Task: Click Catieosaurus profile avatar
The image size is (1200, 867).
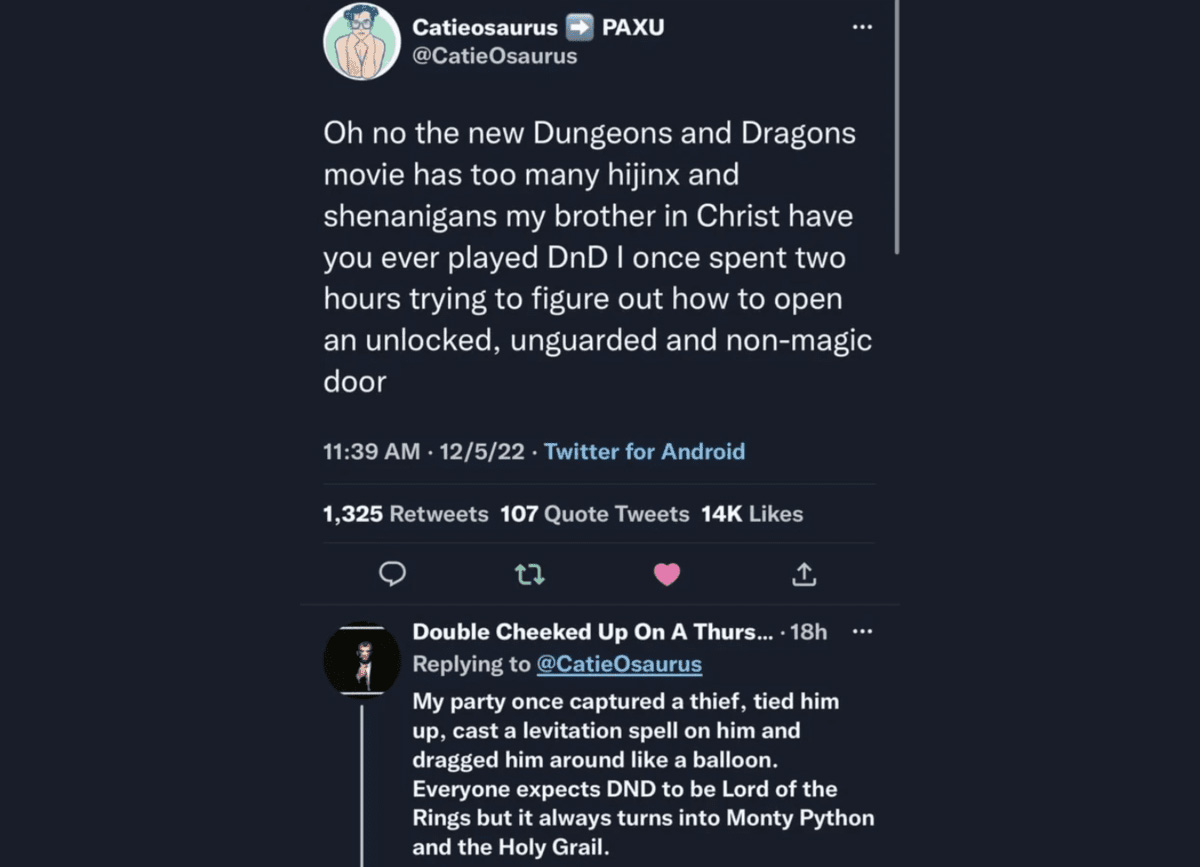Action: (x=361, y=41)
